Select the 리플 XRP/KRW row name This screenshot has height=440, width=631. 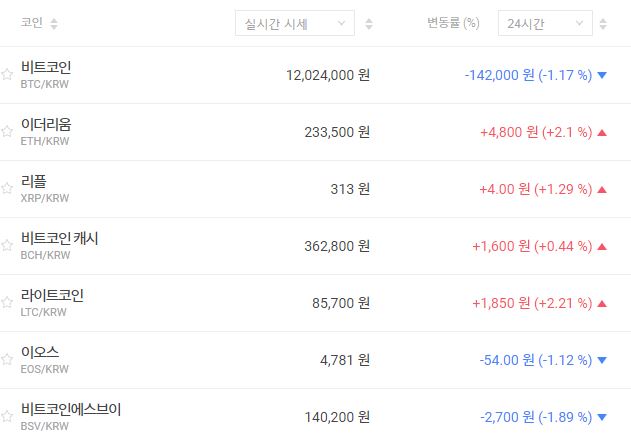[x=34, y=182]
